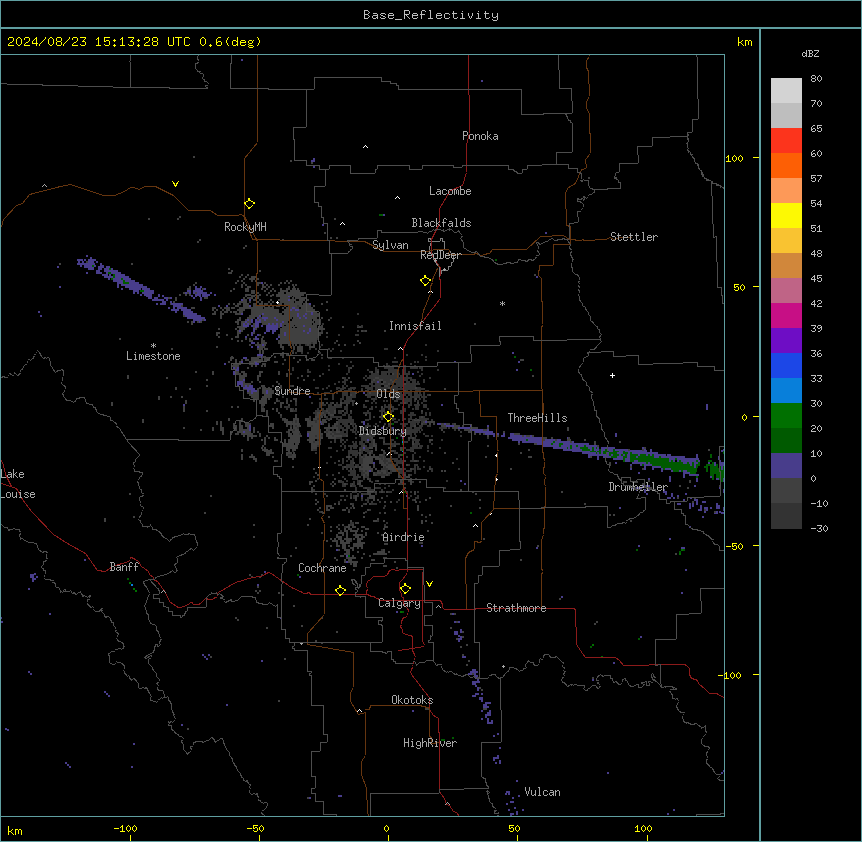The width and height of the screenshot is (862, 842).
Task: Click the Lake Louise label
Action: [x=18, y=484]
